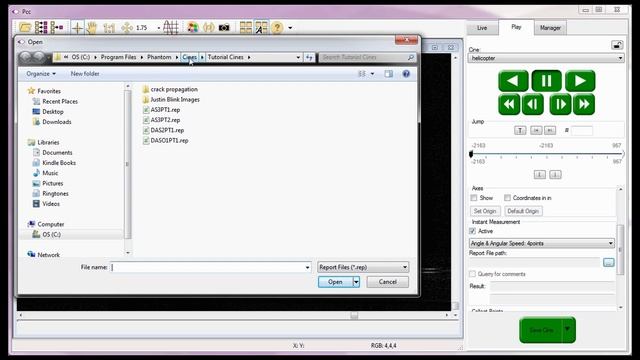Jump to trigger frame T button
This screenshot has width=640, height=360.
pos(520,130)
